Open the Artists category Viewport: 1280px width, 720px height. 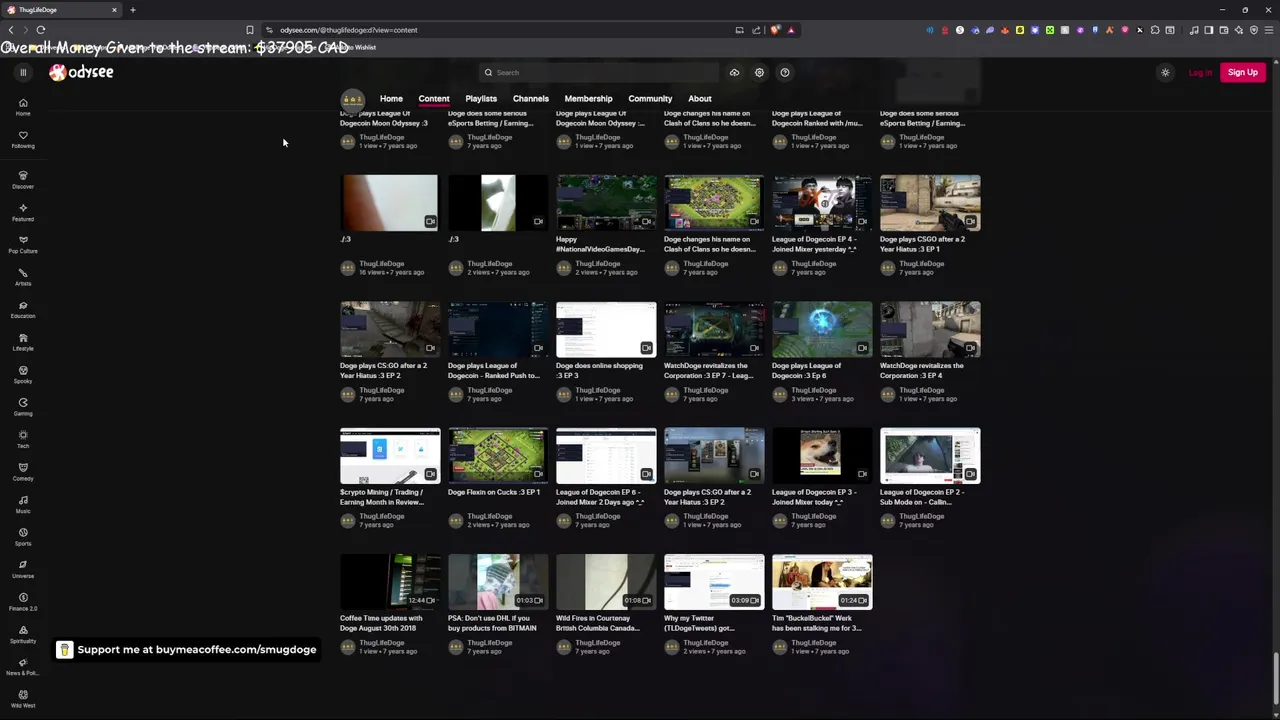pos(23,278)
